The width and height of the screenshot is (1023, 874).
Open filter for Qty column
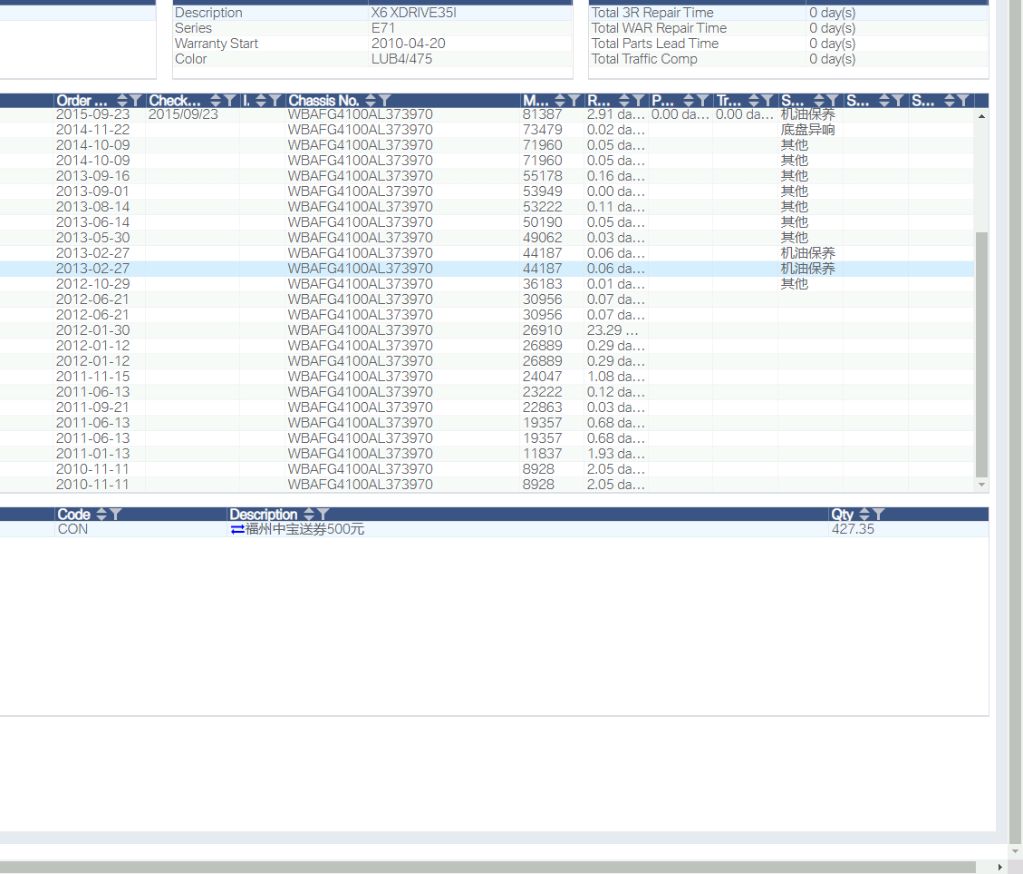point(878,514)
